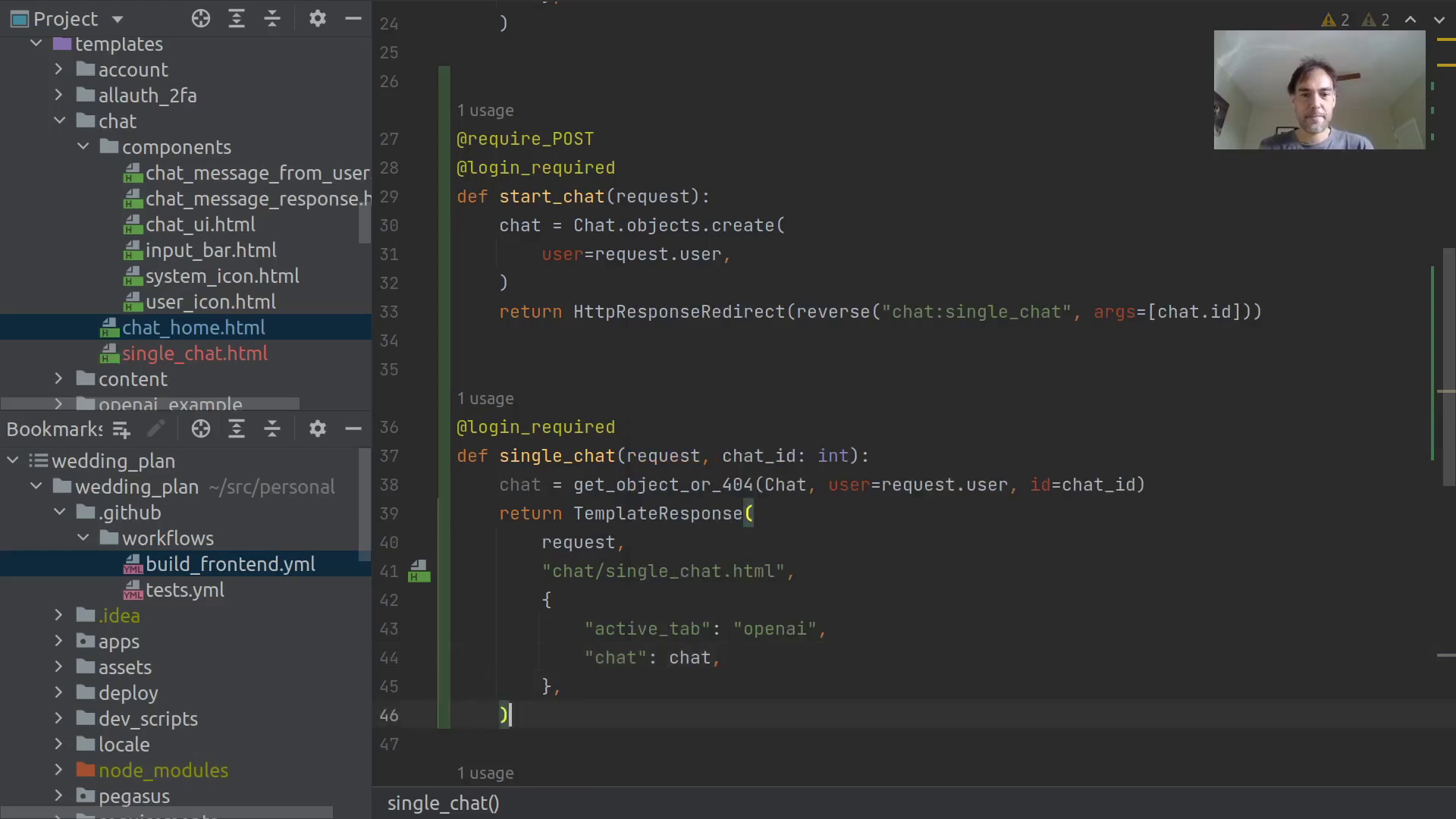The width and height of the screenshot is (1456, 819).
Task: Click the warnings count indicator in editor
Action: (x=1335, y=20)
